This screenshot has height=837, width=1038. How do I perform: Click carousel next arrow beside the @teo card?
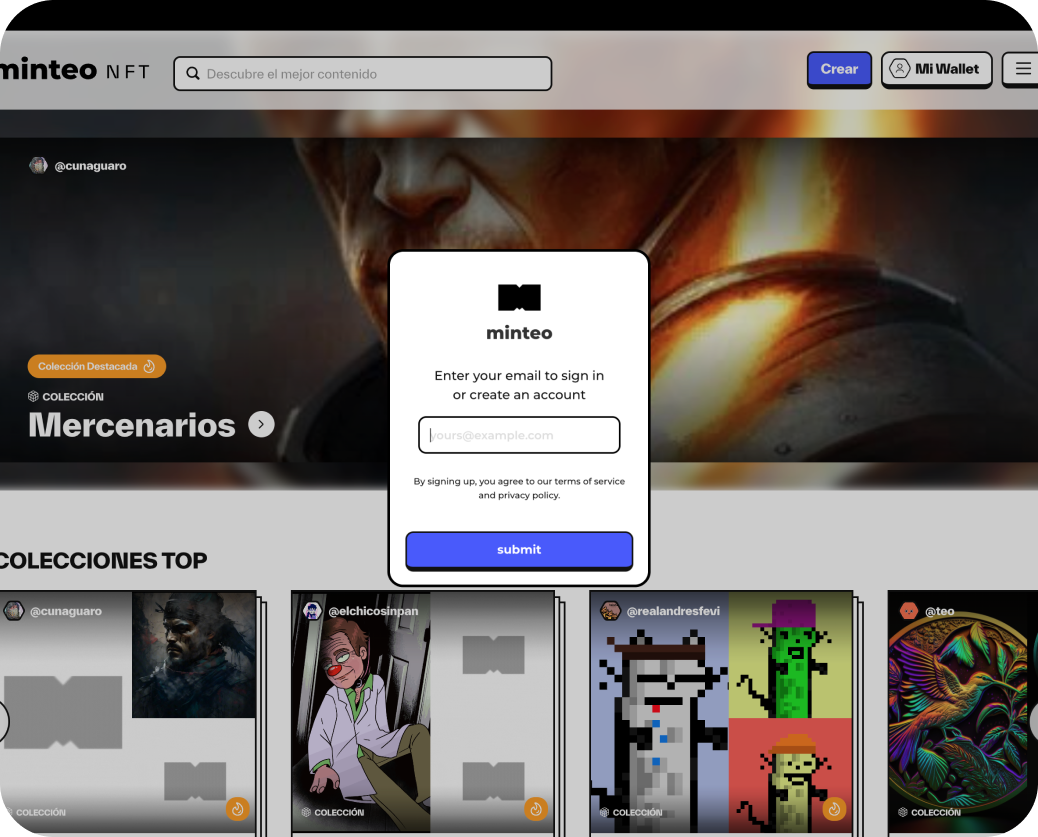point(1034,720)
